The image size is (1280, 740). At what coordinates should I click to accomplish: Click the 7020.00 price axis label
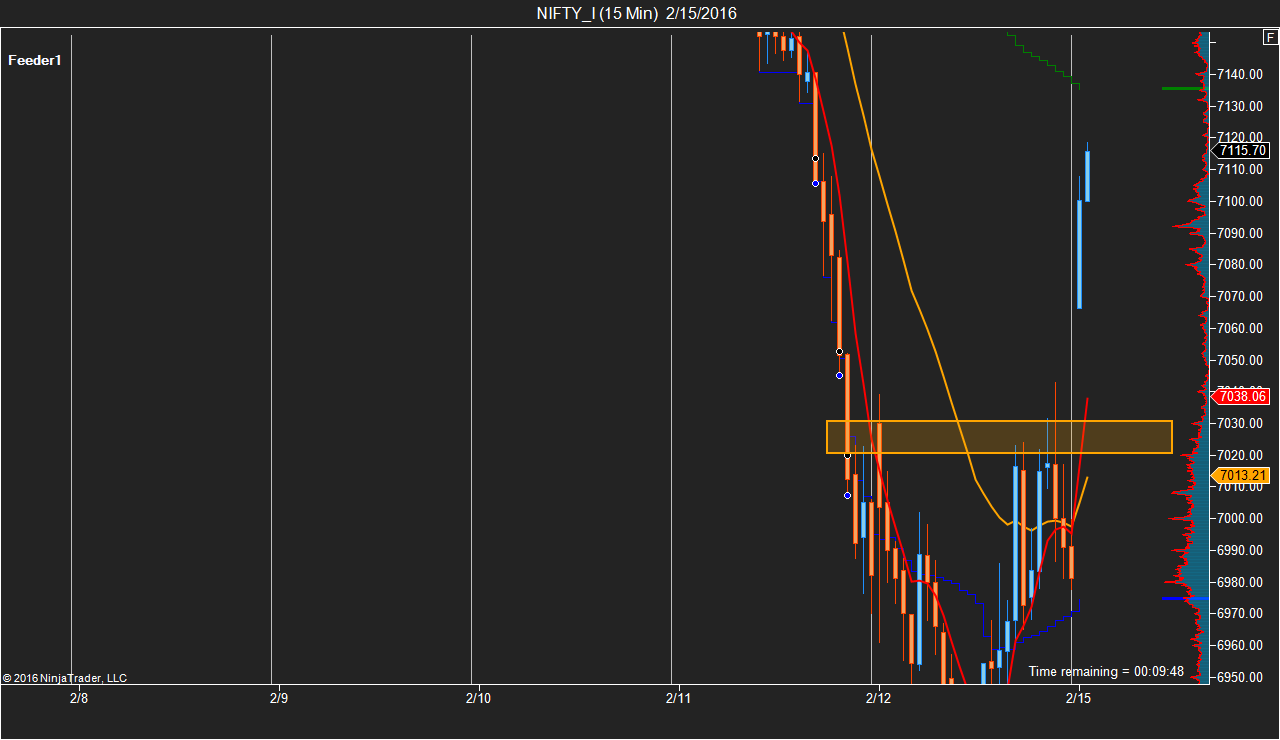[1240, 455]
